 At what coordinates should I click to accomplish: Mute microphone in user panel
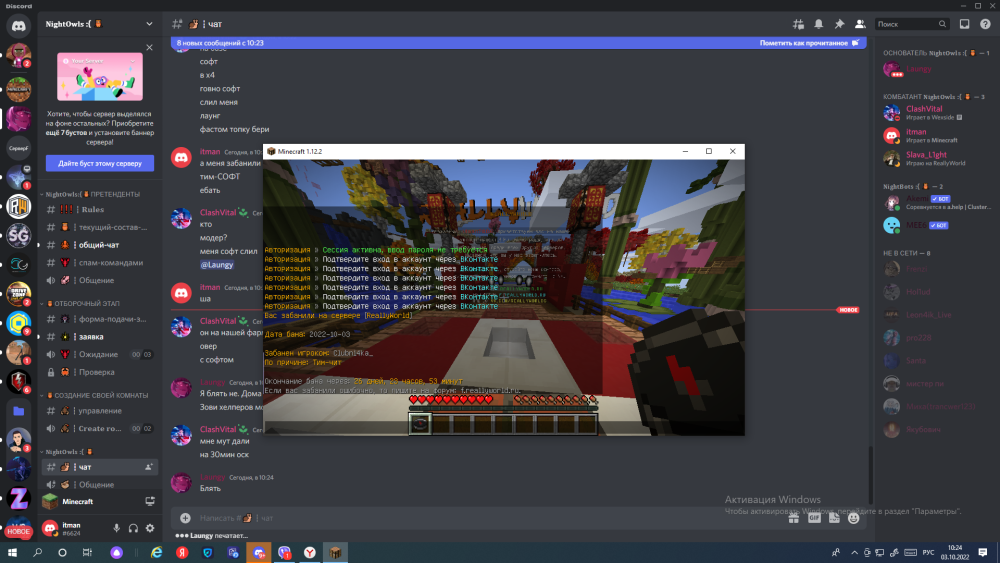pyautogui.click(x=117, y=528)
